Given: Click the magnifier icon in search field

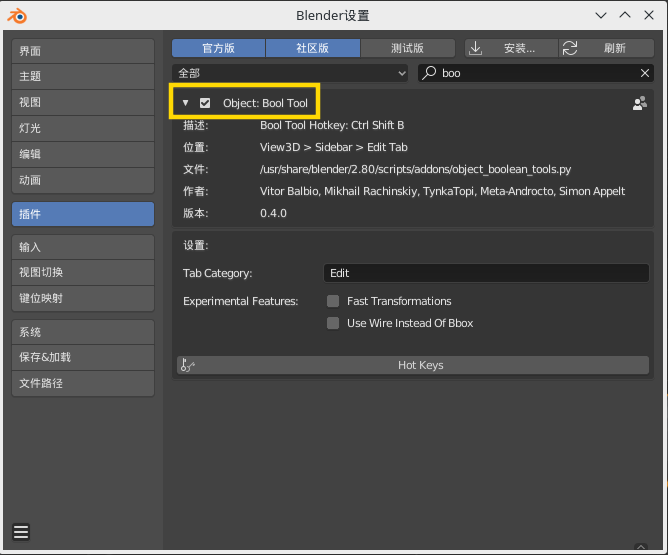Looking at the screenshot, I should click(429, 73).
